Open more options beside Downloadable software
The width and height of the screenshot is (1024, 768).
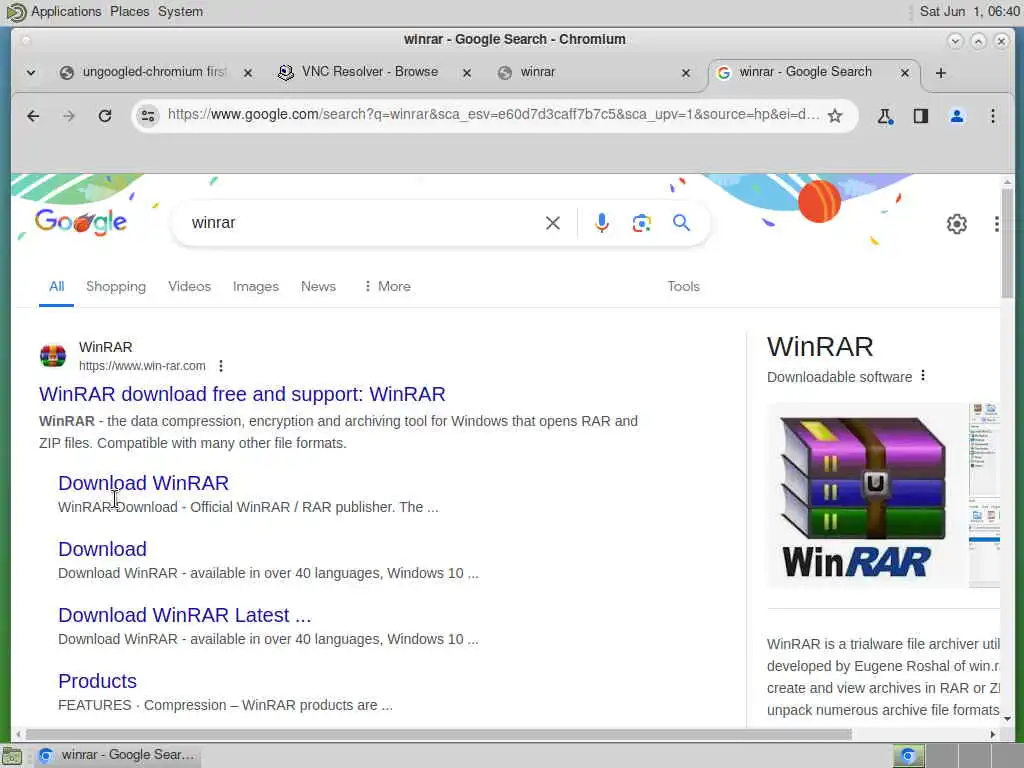(923, 376)
